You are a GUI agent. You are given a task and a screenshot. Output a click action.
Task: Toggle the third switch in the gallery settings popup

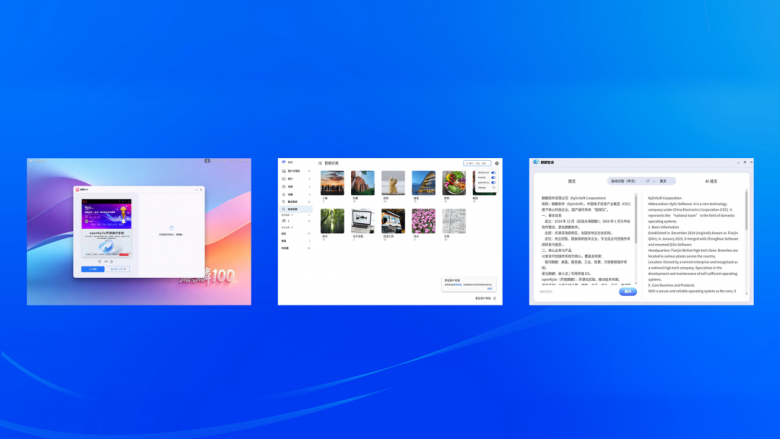[493, 182]
